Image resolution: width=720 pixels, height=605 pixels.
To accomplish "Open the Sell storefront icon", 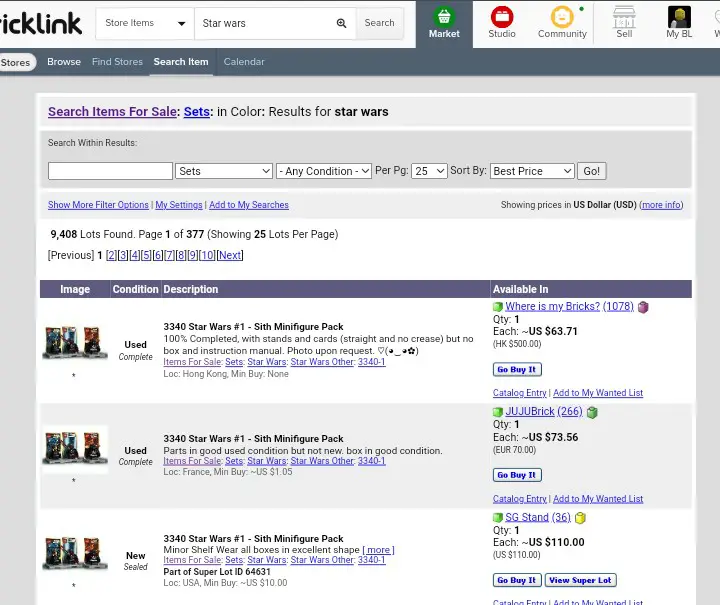I will (x=624, y=17).
